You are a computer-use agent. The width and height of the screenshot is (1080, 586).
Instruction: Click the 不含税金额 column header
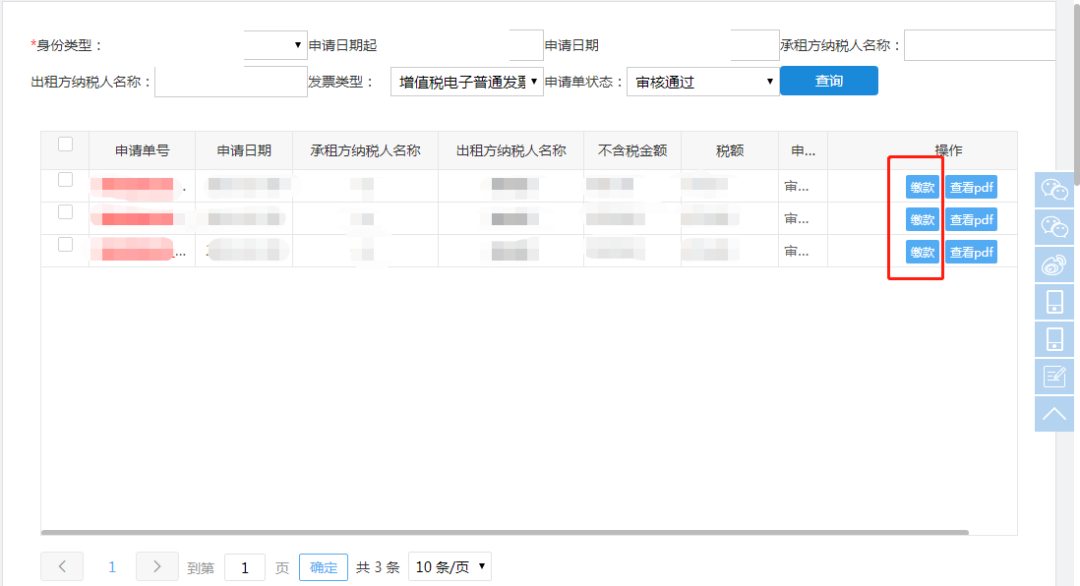tap(632, 151)
